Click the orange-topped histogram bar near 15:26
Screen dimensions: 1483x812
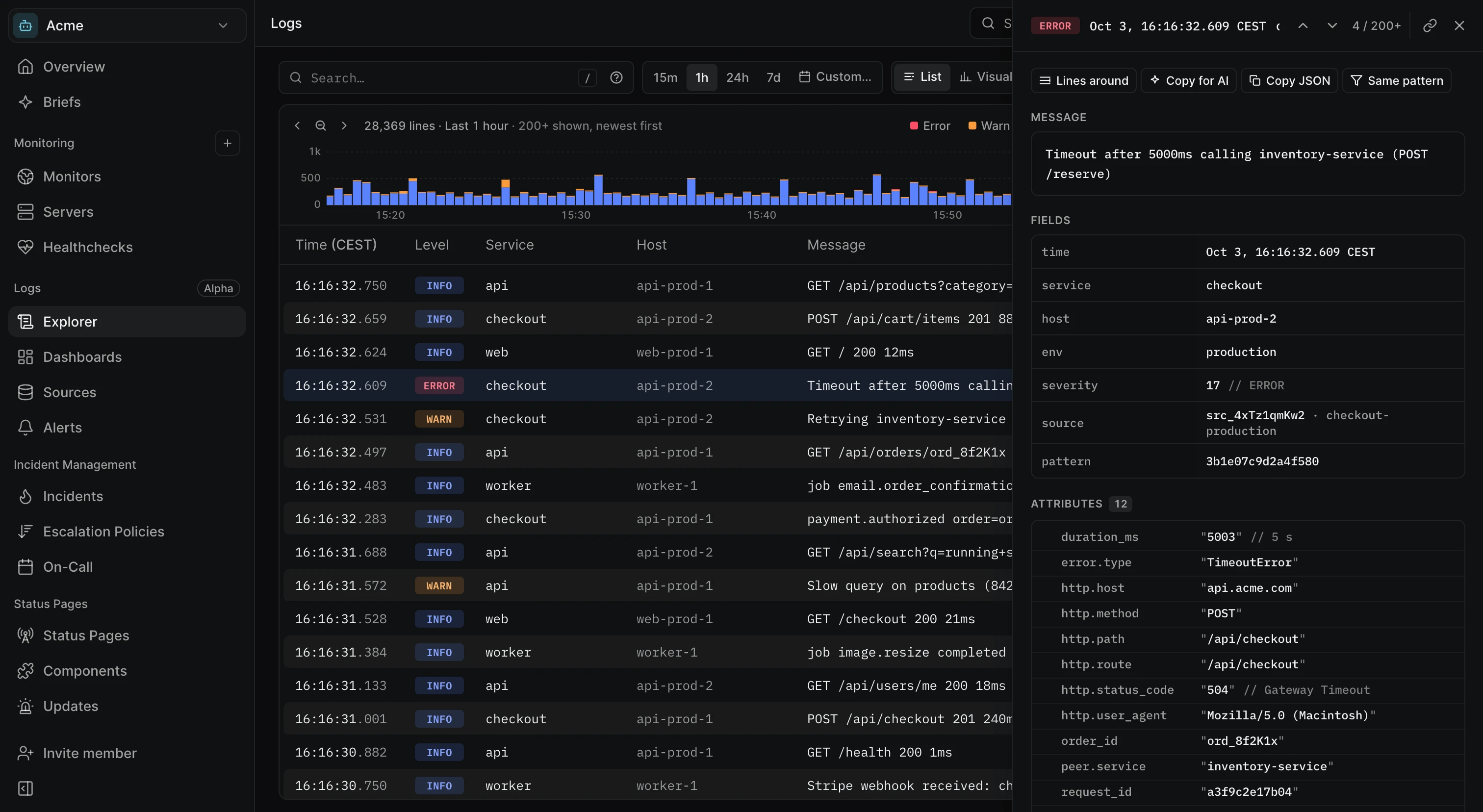coord(505,192)
